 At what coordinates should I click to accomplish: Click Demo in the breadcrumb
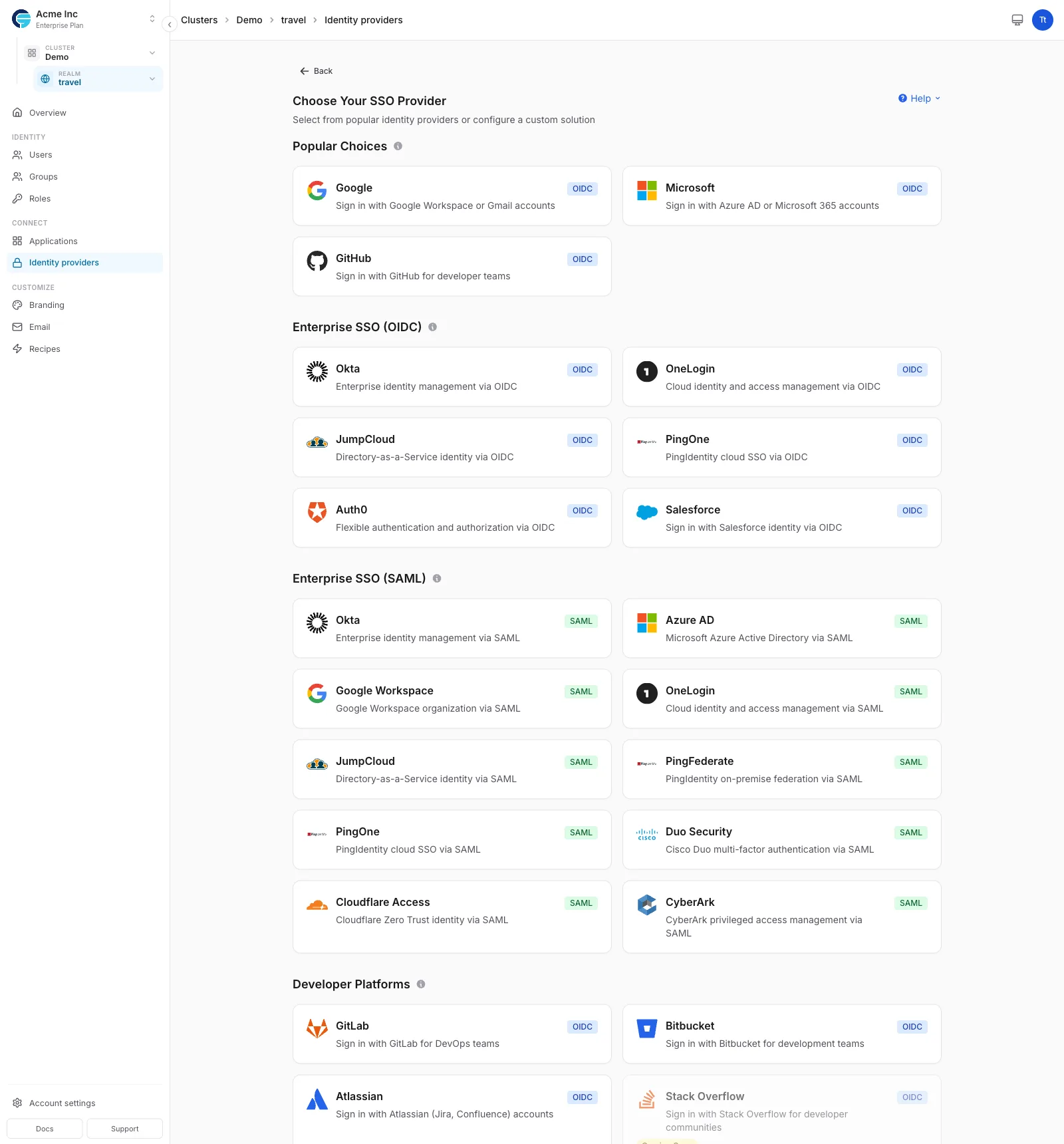(x=249, y=20)
